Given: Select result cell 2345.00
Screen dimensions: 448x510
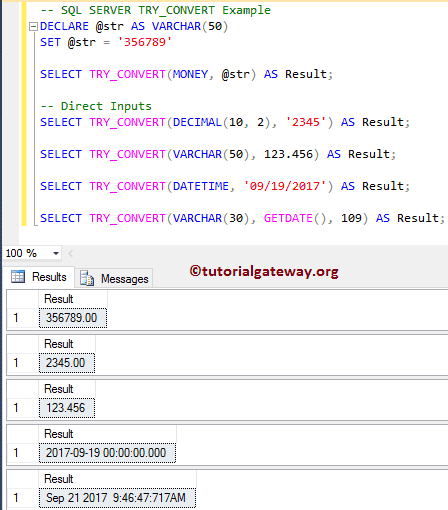Looking at the screenshot, I should 67,363.
